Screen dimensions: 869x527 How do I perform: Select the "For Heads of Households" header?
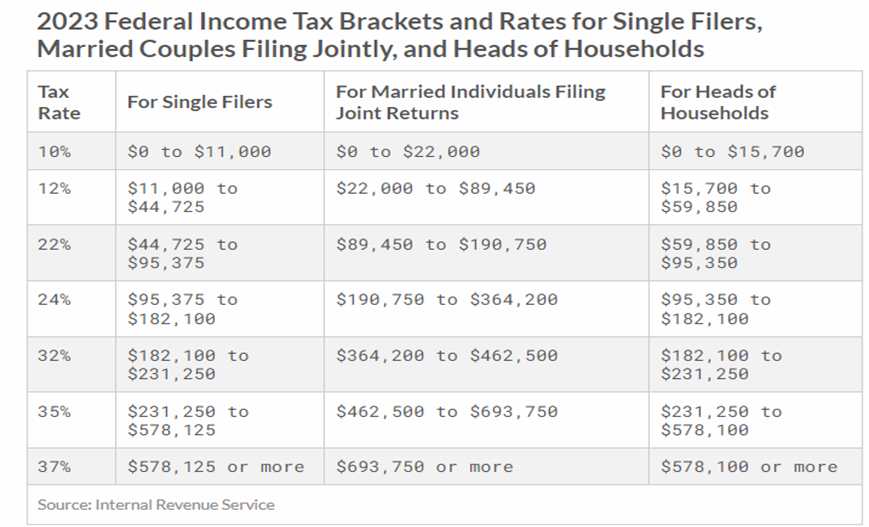pos(717,102)
